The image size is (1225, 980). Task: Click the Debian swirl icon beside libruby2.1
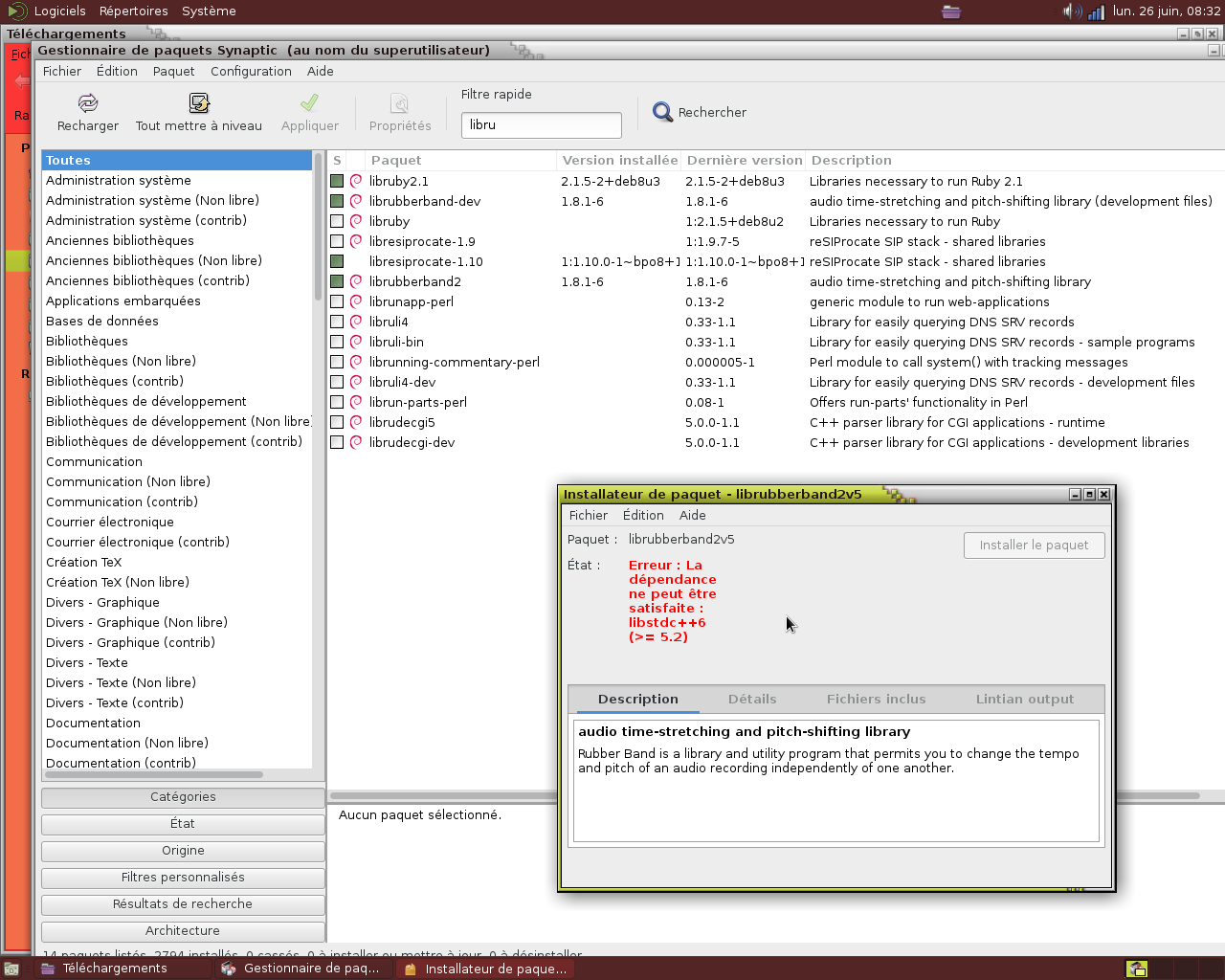tap(356, 181)
